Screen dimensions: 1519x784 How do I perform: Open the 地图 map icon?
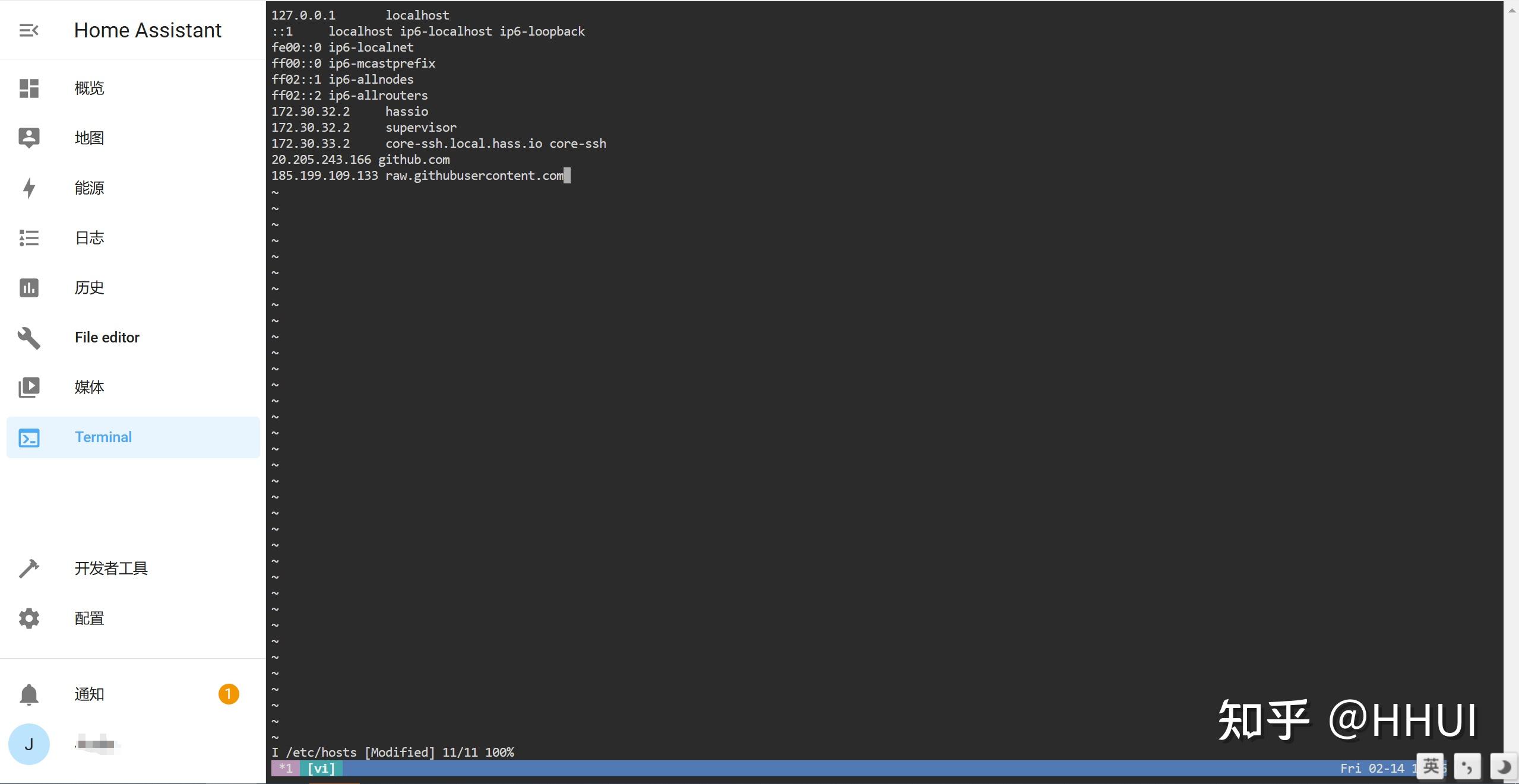pyautogui.click(x=29, y=138)
